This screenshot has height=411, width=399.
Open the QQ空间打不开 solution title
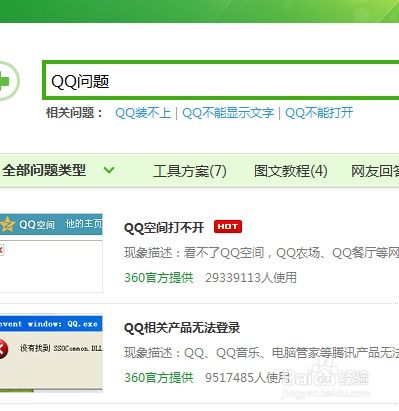164,228
